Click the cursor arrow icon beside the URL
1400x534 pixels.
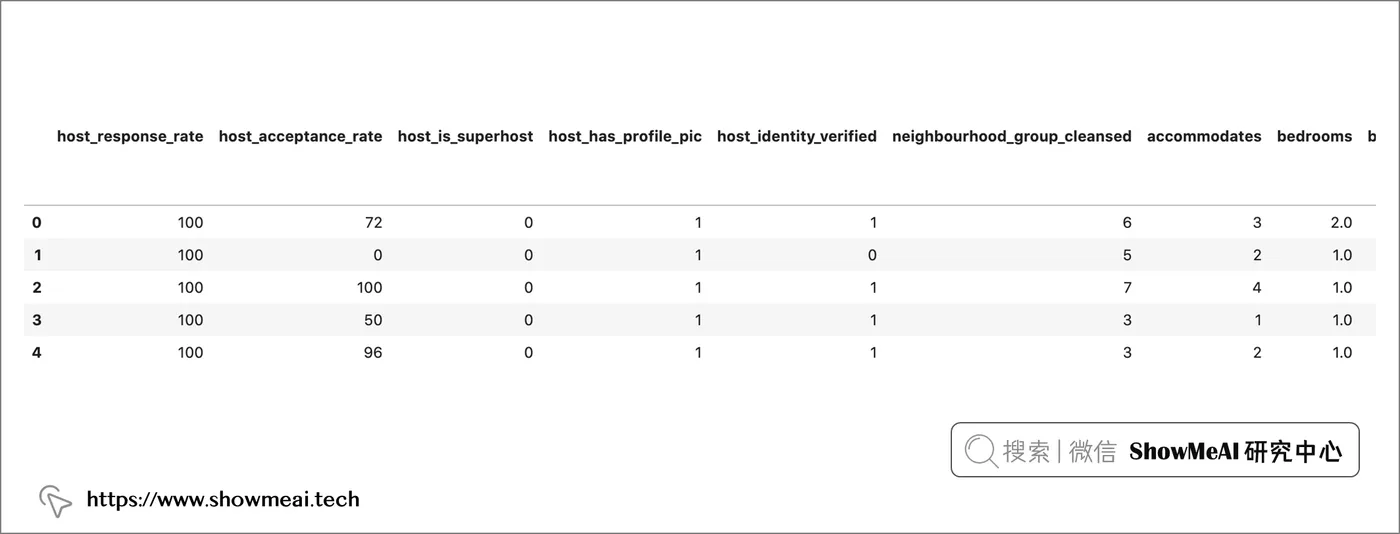click(x=55, y=501)
